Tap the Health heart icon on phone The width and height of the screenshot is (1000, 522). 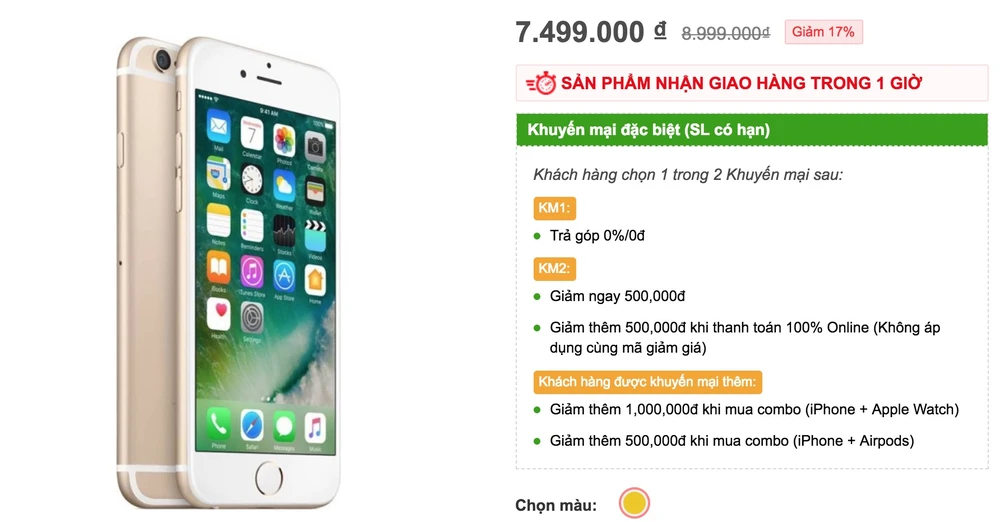pyautogui.click(x=219, y=312)
